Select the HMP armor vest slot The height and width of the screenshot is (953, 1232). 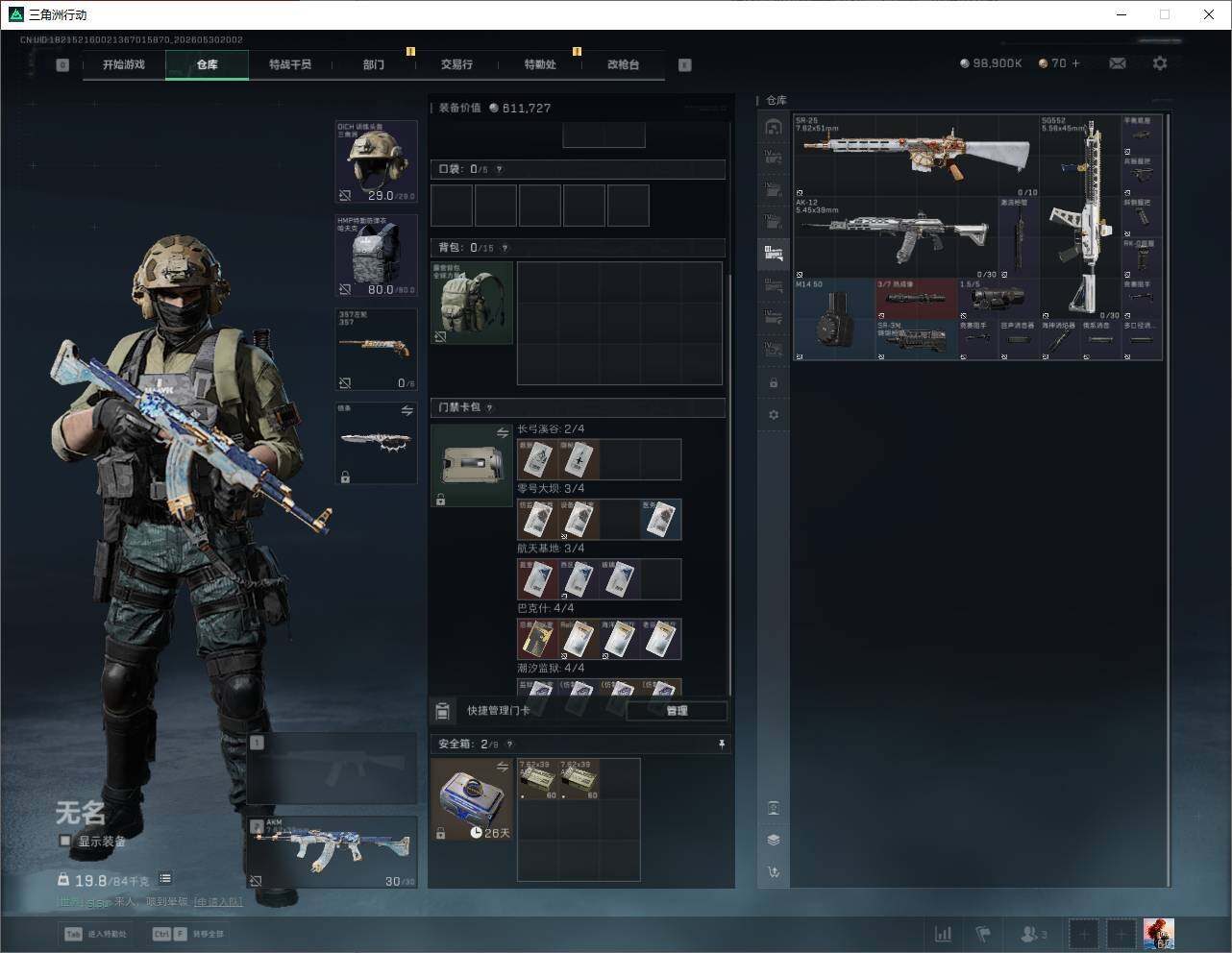(376, 256)
